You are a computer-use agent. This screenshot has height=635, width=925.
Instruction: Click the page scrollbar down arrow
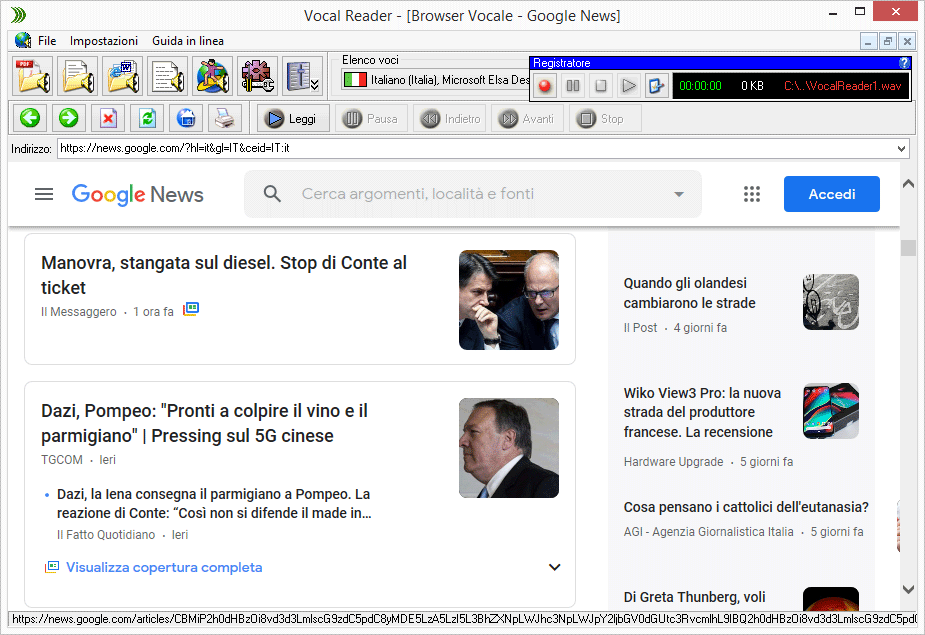[x=908, y=589]
